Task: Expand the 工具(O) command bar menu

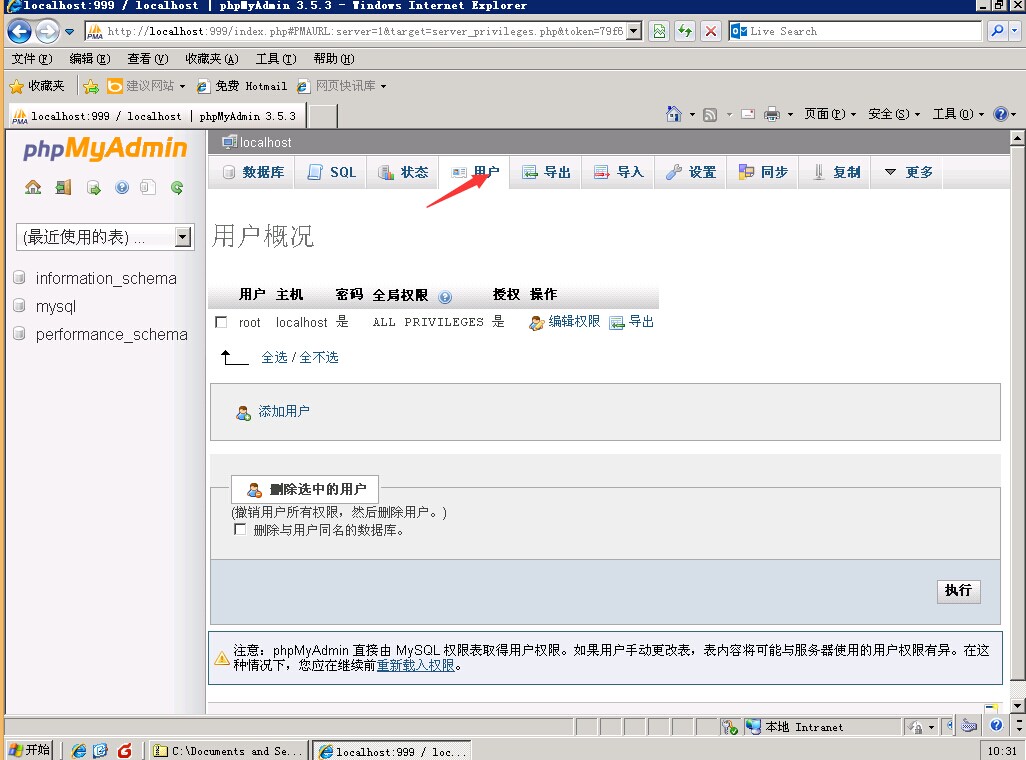Action: tap(958, 115)
